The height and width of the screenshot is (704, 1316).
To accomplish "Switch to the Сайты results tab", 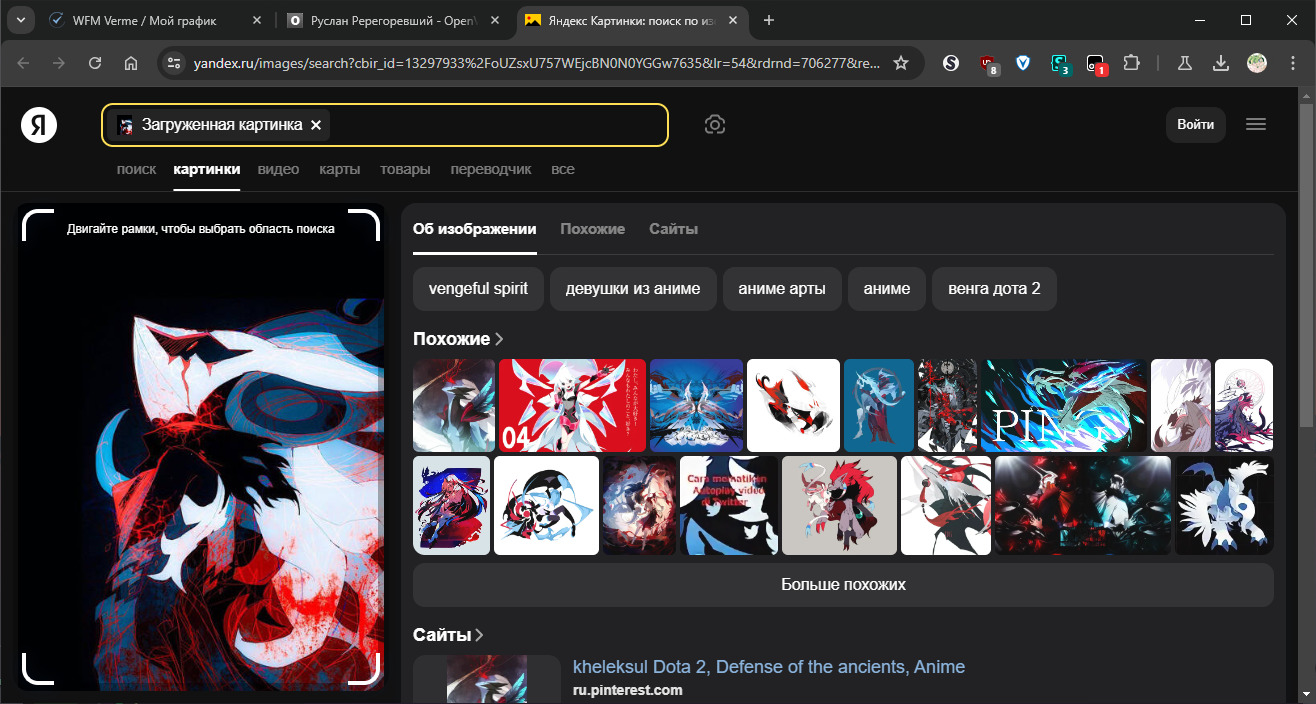I will 673,229.
